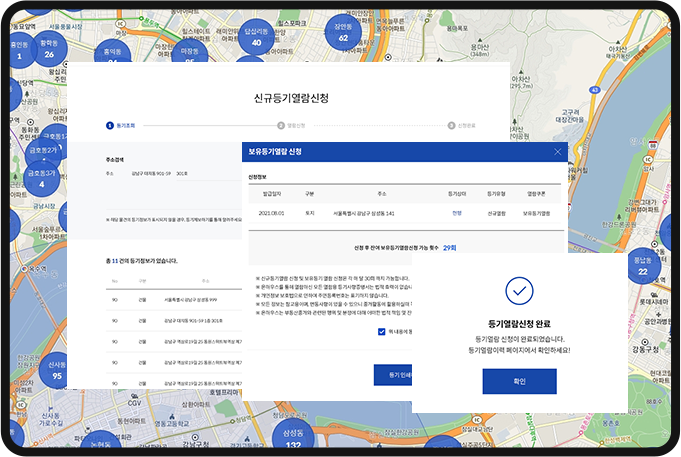
Task: Click the 2021.08.01 row in application table
Action: tap(272, 213)
